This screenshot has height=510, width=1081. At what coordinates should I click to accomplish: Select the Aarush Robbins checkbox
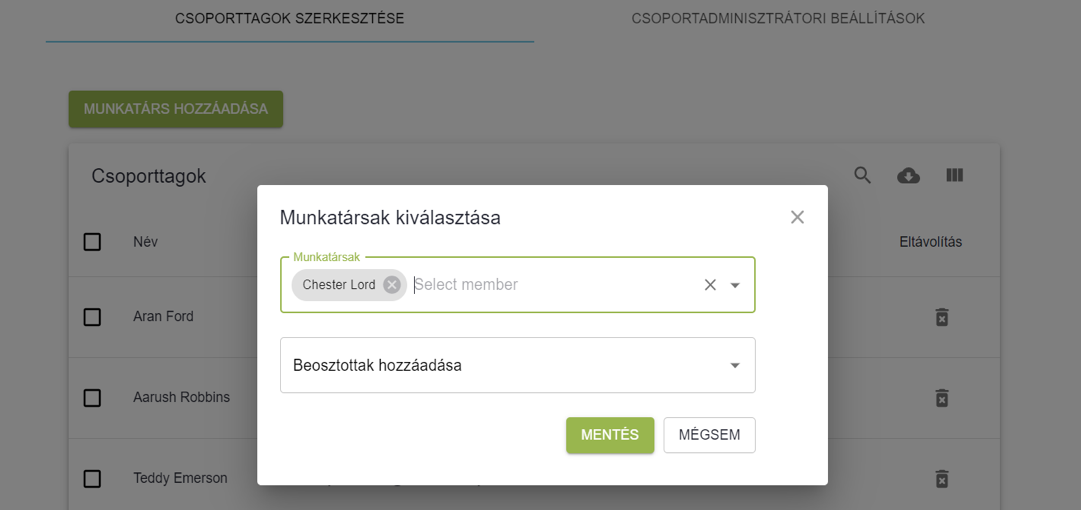point(92,398)
